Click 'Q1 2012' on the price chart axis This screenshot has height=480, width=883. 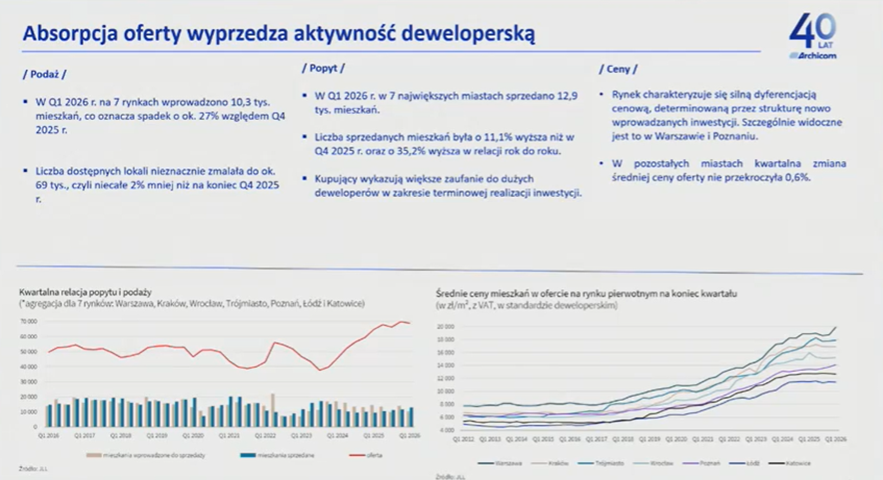[463, 439]
